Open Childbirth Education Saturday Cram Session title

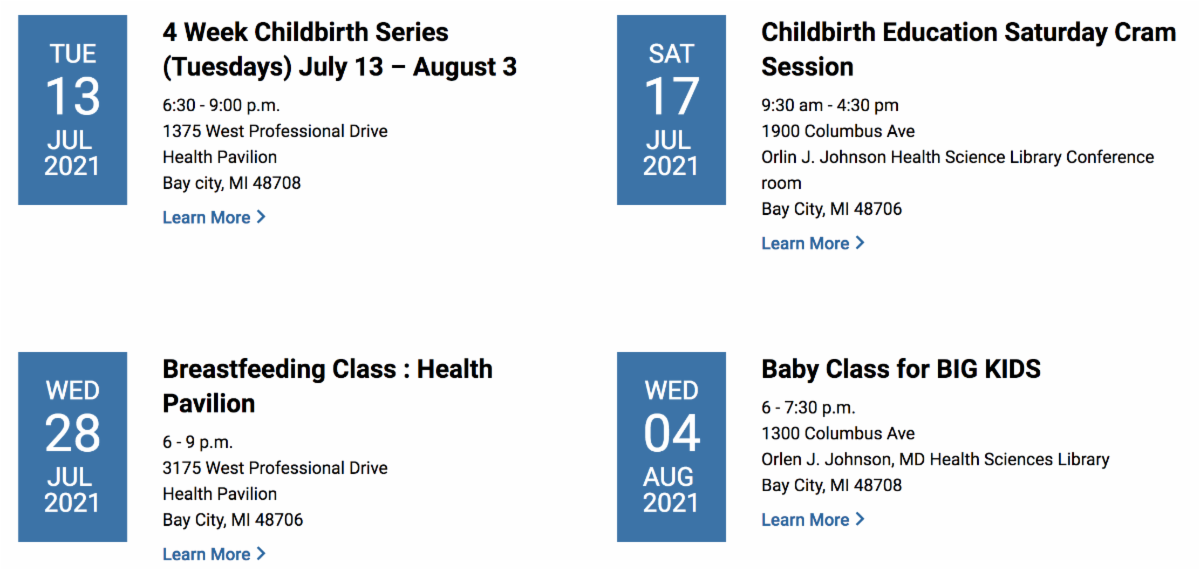(x=968, y=50)
